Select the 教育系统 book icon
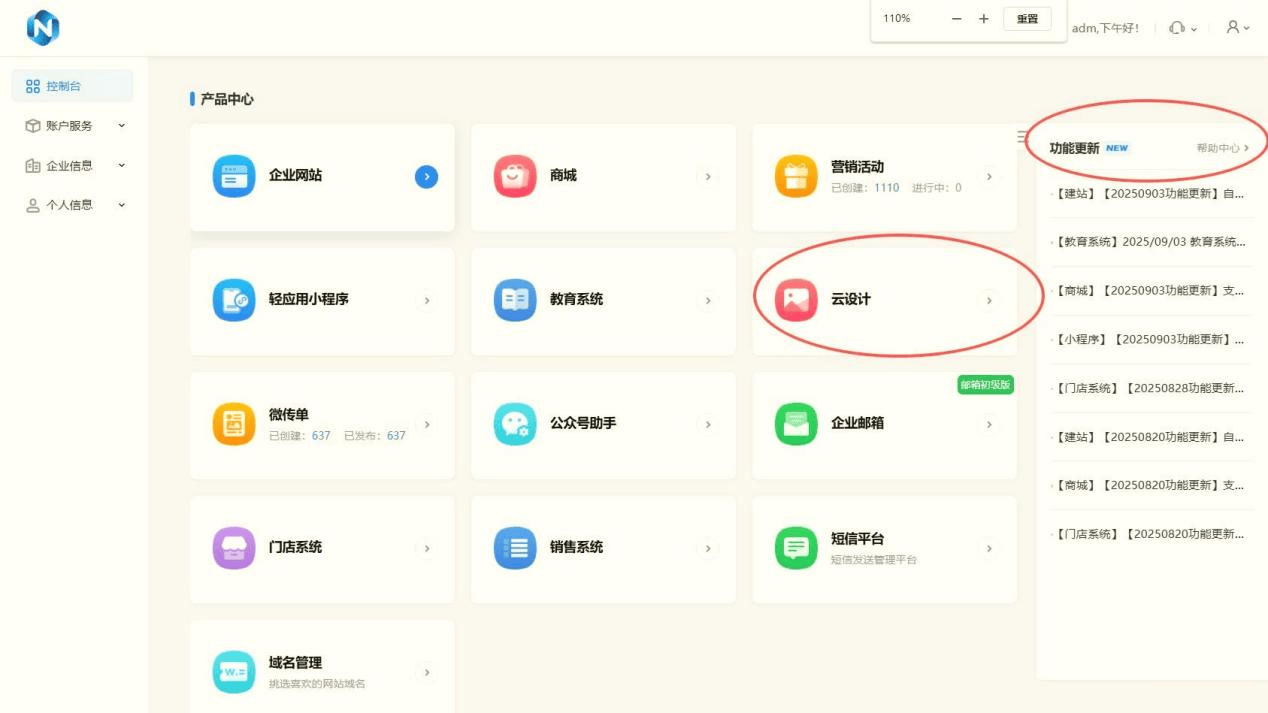The image size is (1268, 713). (x=515, y=300)
